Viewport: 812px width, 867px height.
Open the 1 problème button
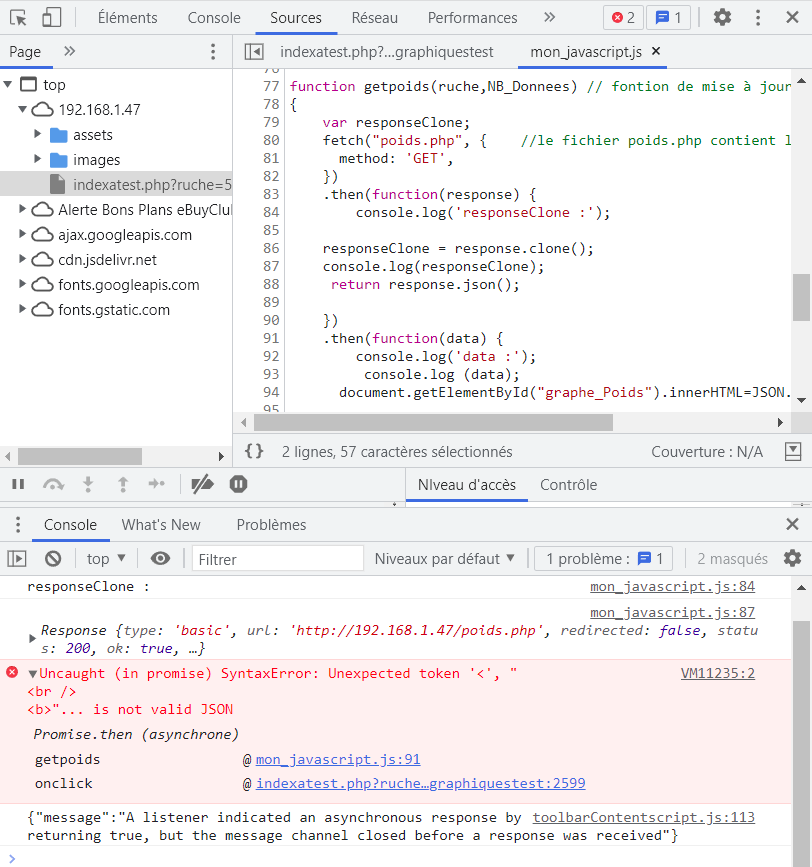[x=603, y=558]
